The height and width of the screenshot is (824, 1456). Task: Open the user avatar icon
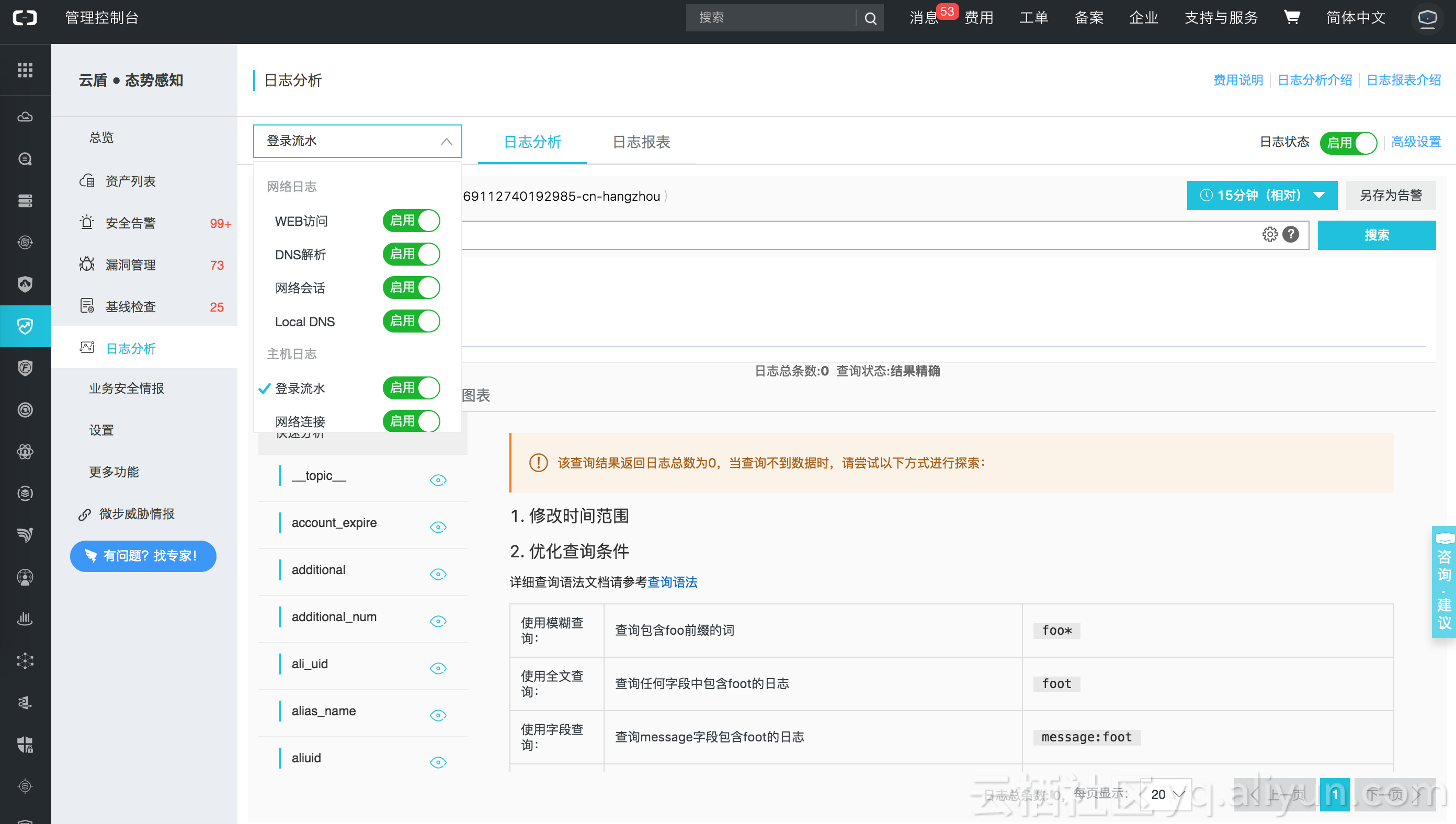(x=1427, y=18)
